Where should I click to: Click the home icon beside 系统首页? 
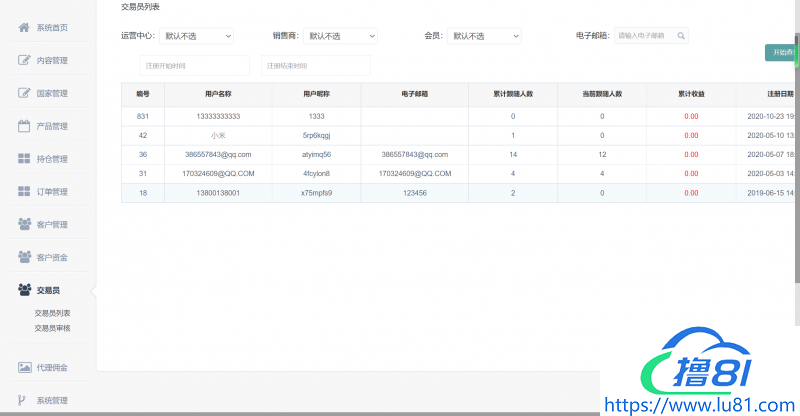[x=24, y=27]
